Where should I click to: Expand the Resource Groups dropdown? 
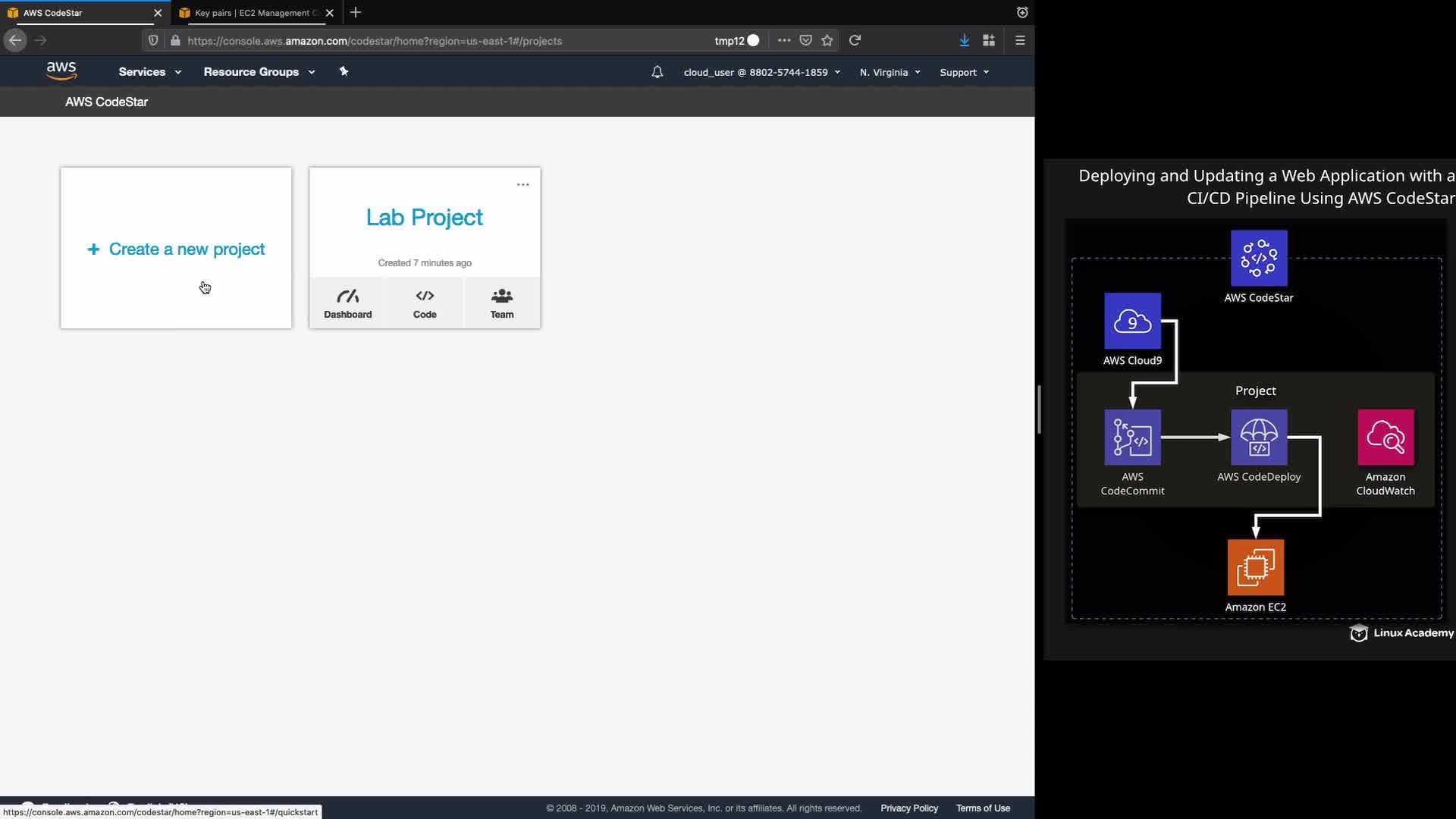point(259,72)
